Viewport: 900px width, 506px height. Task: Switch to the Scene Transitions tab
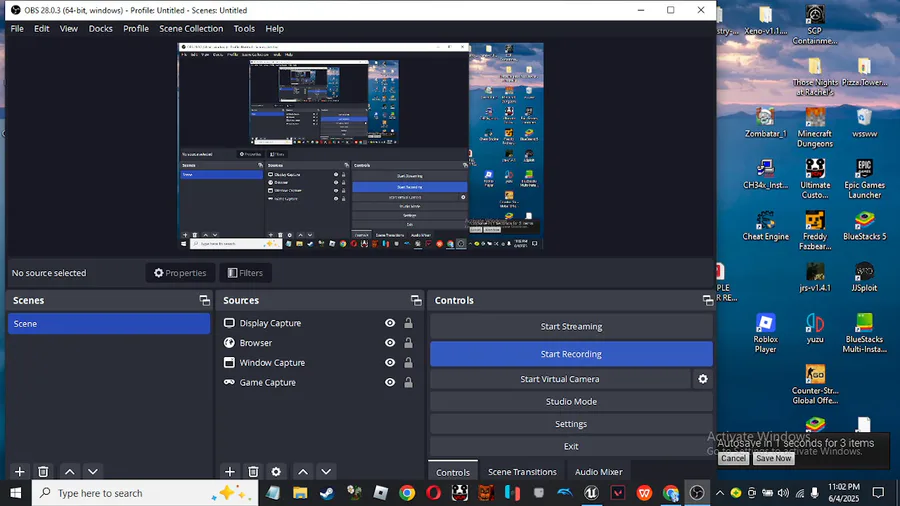522,472
